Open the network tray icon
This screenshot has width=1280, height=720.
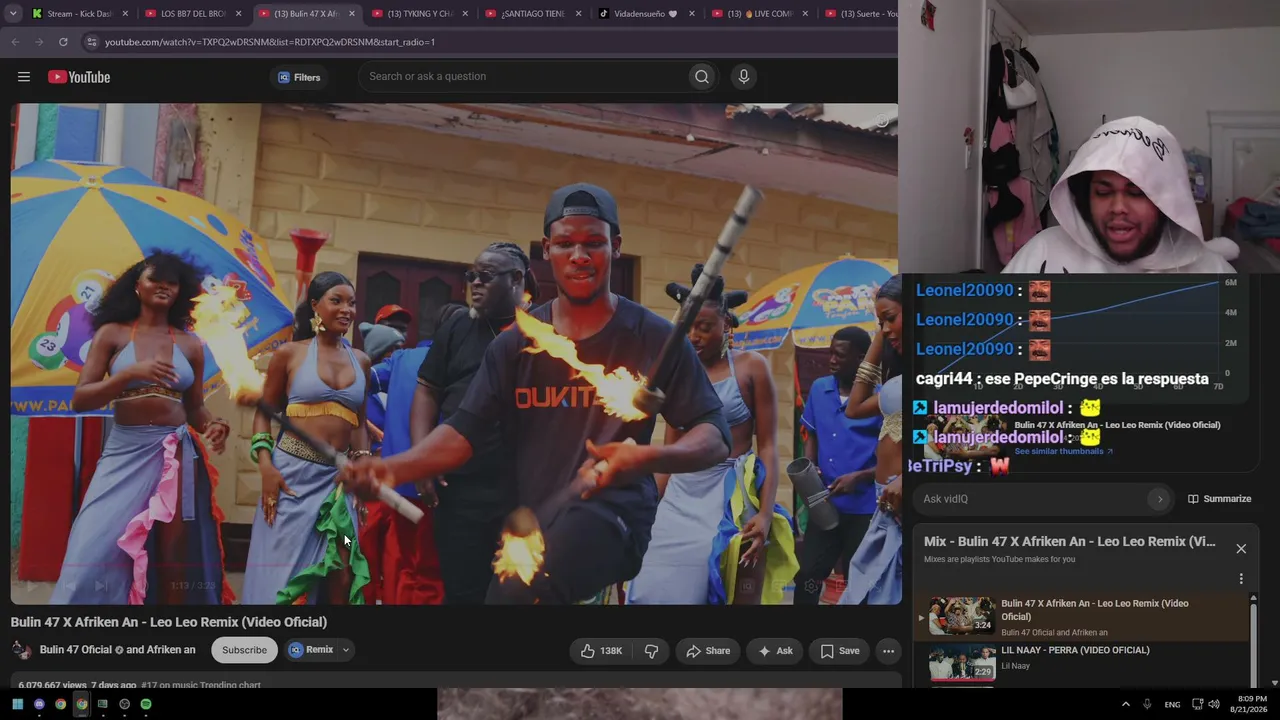tap(1198, 704)
